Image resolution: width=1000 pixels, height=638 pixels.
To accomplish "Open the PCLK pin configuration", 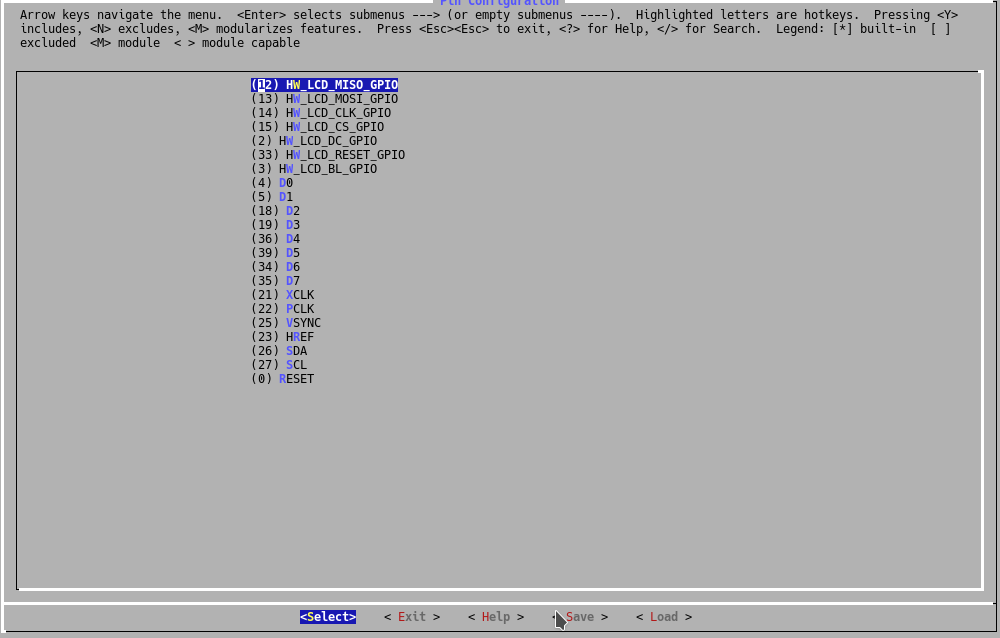I will [282, 309].
